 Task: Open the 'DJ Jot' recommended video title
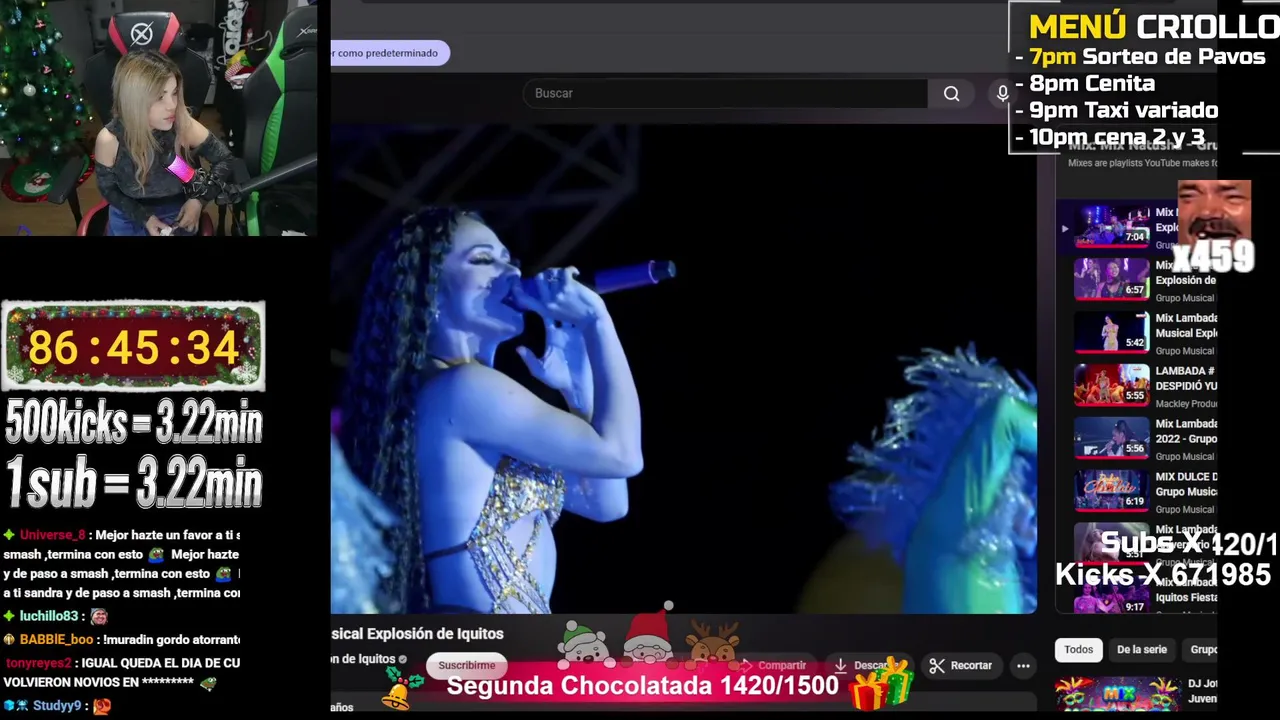click(1202, 691)
